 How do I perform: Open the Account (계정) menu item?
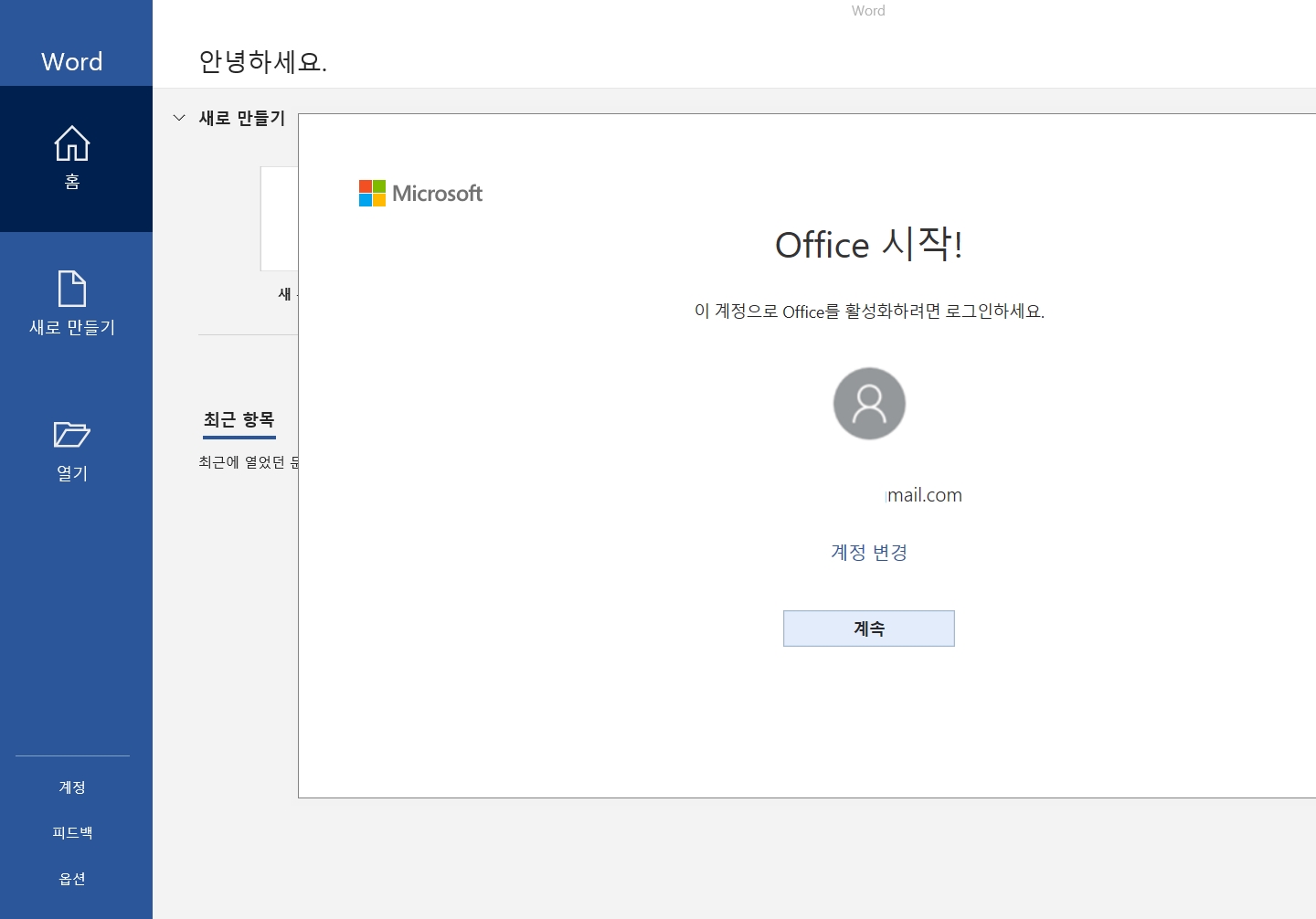[x=72, y=787]
